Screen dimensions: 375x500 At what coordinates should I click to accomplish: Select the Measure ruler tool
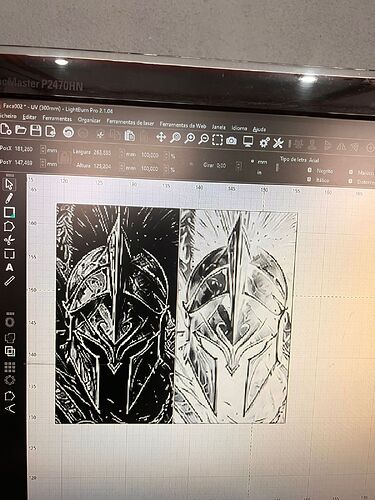(x=9, y=281)
